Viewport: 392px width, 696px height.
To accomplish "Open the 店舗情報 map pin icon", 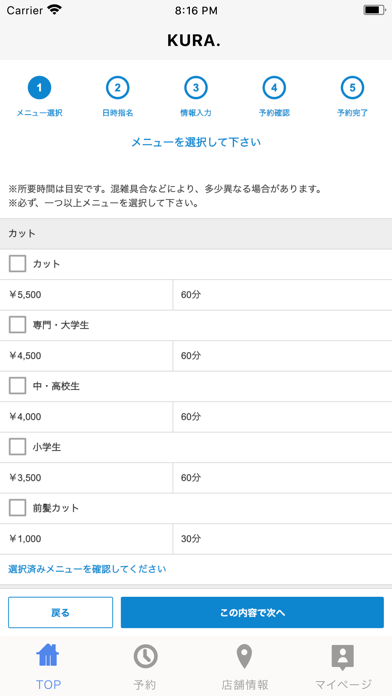I will (x=244, y=656).
